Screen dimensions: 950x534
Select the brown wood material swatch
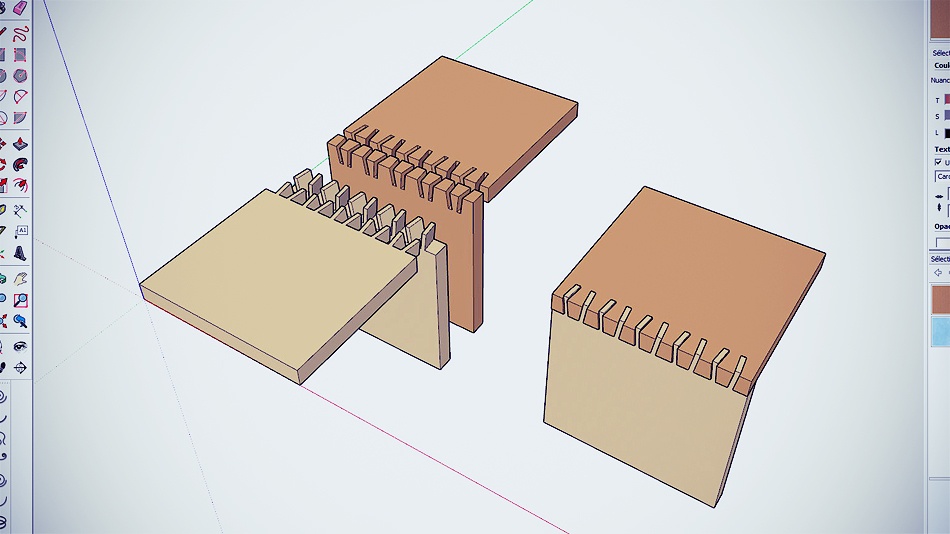point(940,300)
